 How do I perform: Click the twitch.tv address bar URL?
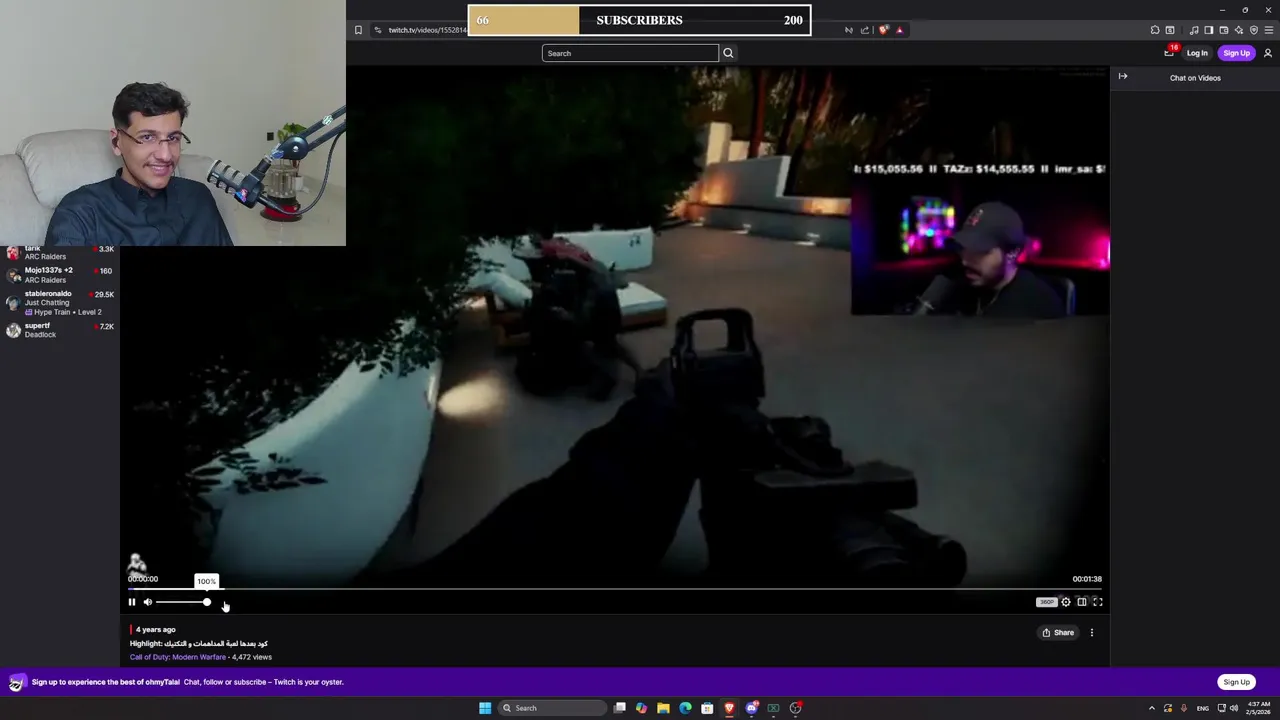(x=427, y=30)
